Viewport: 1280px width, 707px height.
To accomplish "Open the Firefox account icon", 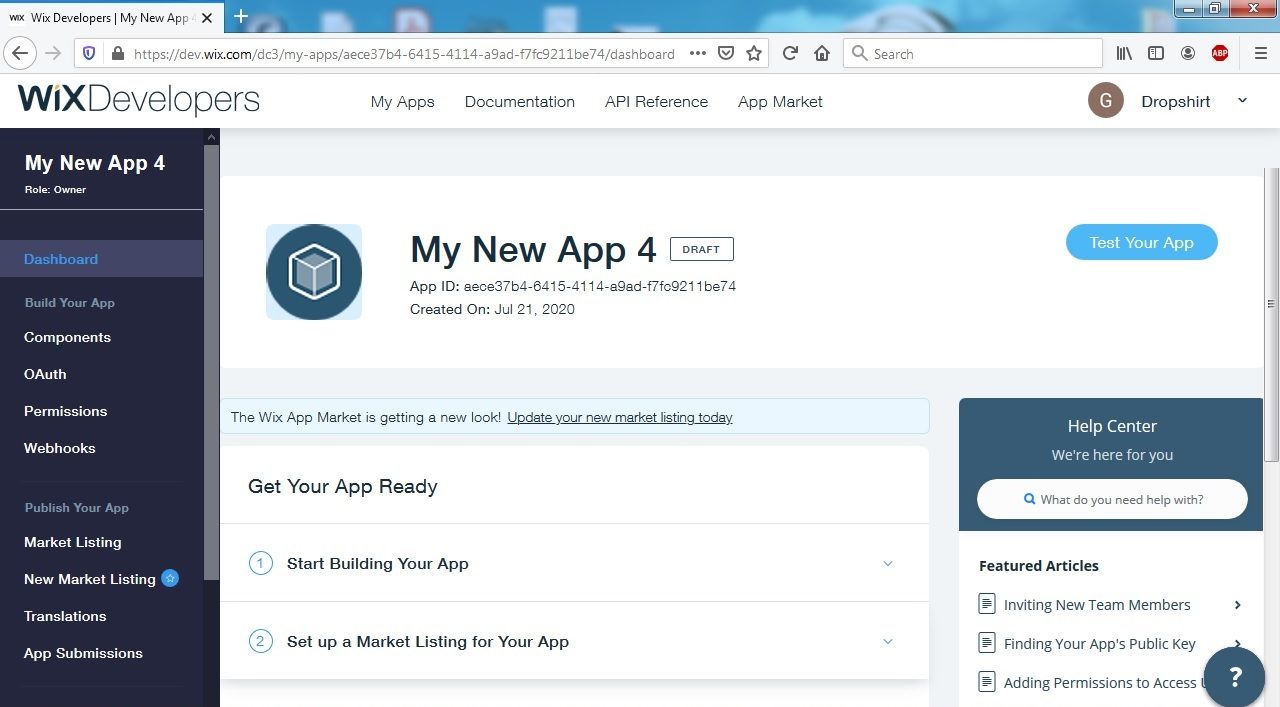I will [x=1188, y=53].
